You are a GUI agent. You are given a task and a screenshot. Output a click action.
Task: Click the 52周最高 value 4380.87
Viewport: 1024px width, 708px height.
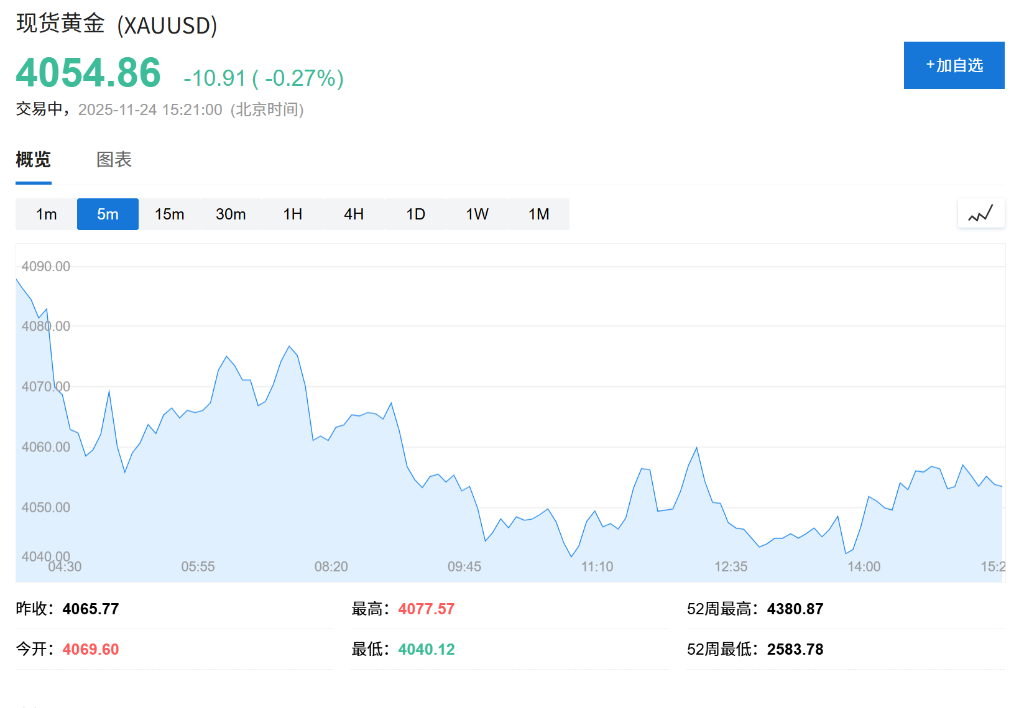point(796,608)
